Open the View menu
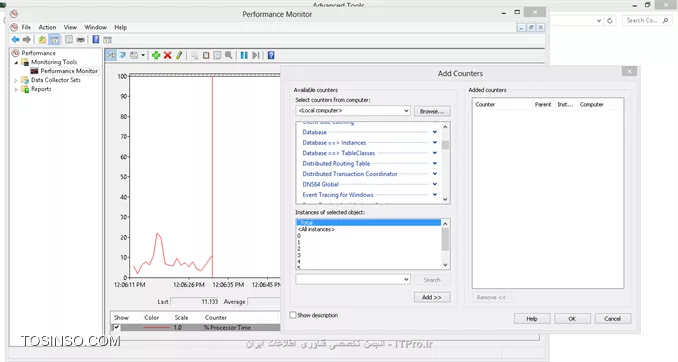 pos(70,27)
